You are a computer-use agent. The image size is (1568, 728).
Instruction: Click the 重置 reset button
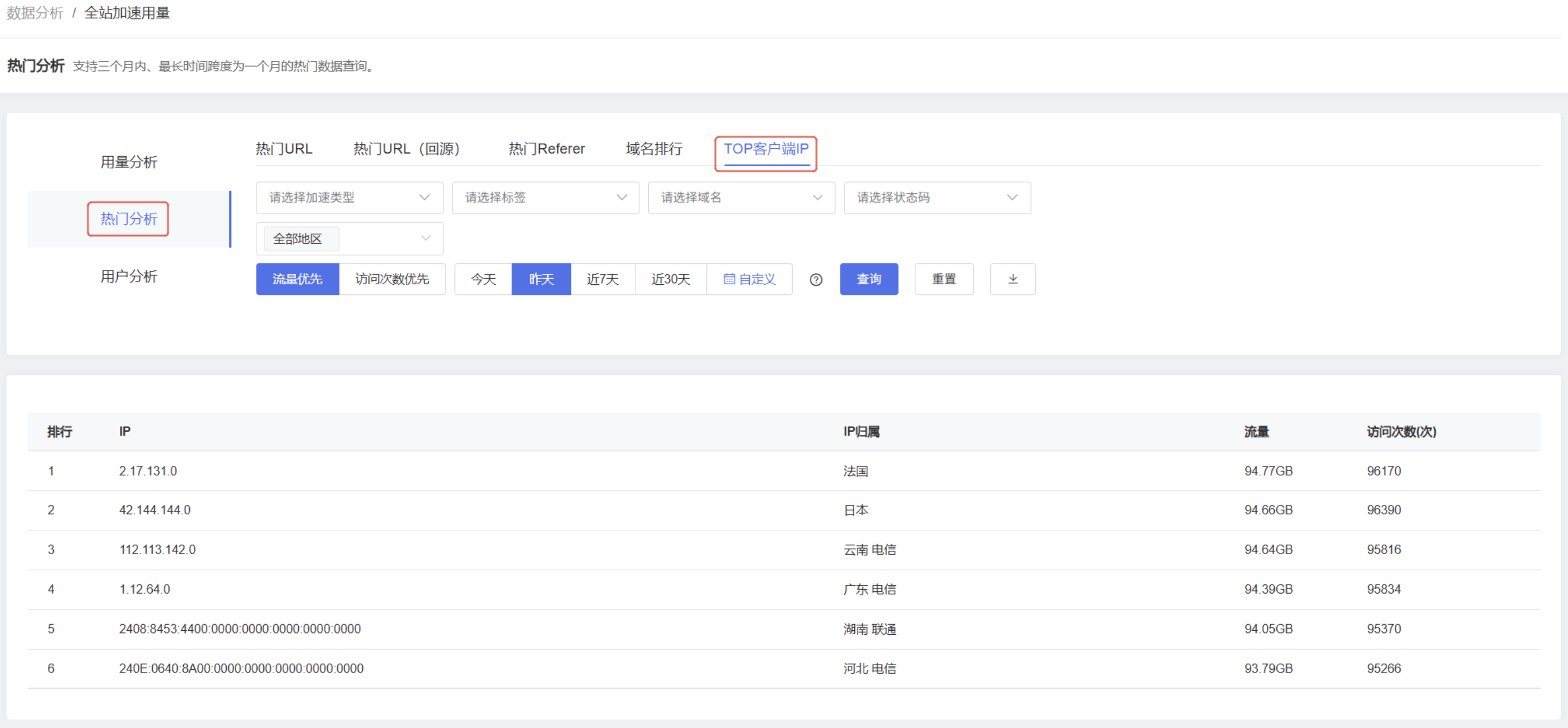(x=944, y=279)
